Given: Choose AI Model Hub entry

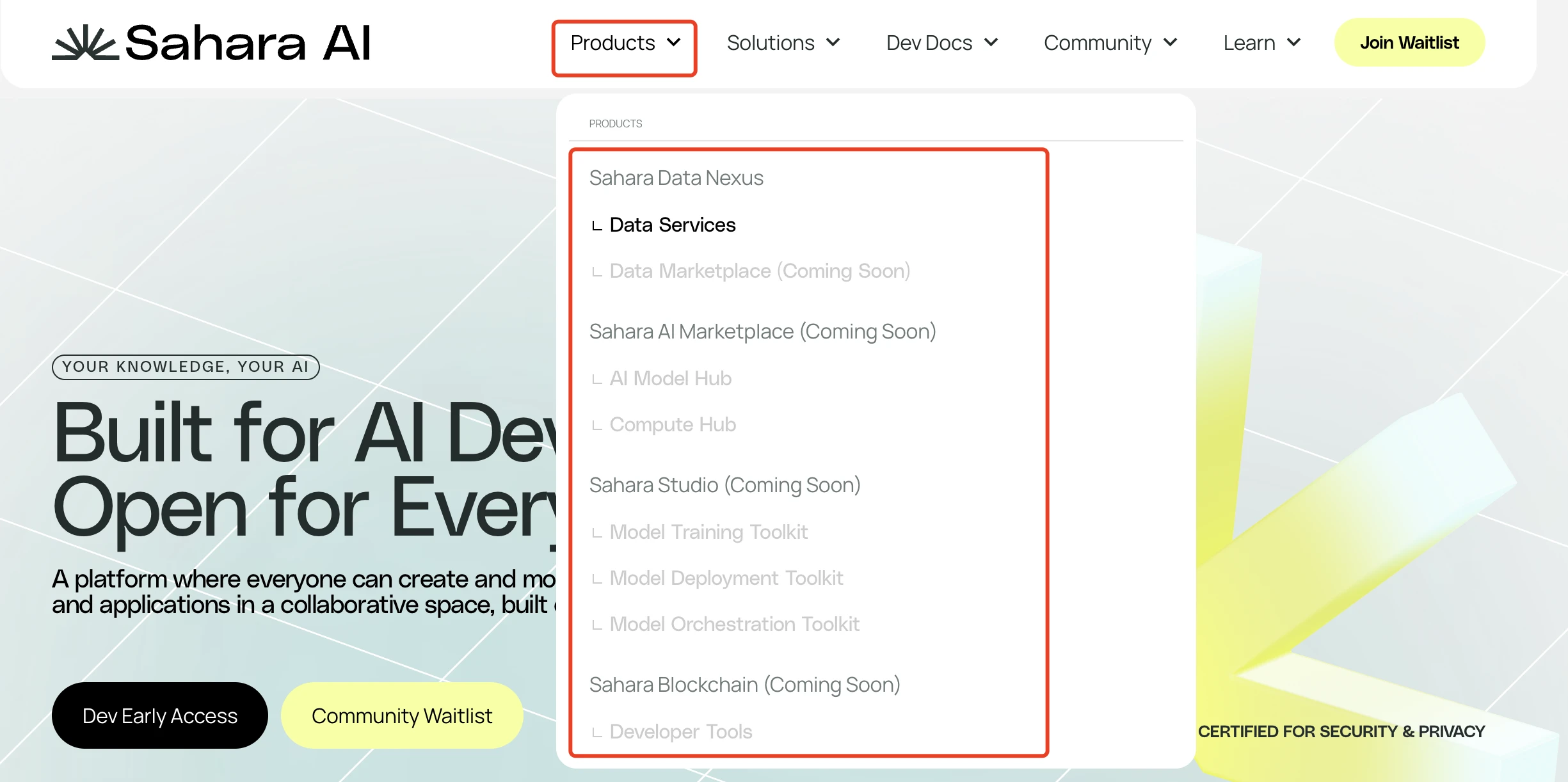Looking at the screenshot, I should point(670,378).
